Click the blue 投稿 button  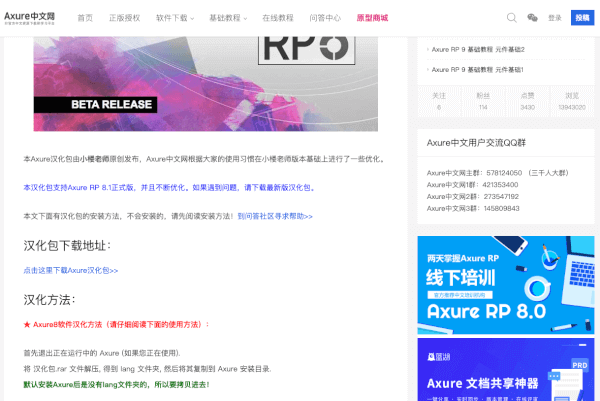(x=582, y=18)
